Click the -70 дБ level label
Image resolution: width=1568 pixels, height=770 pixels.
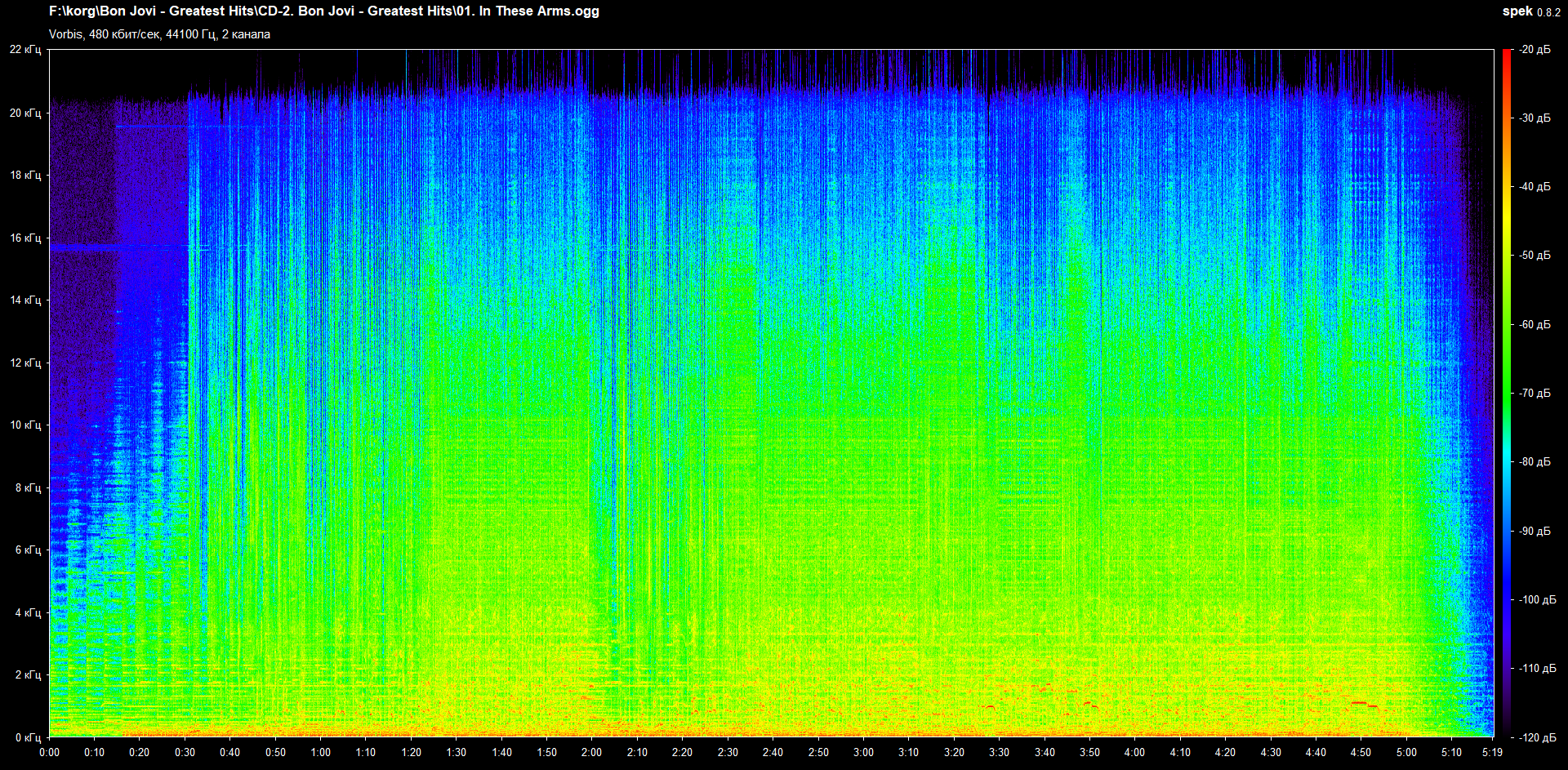[x=1535, y=393]
